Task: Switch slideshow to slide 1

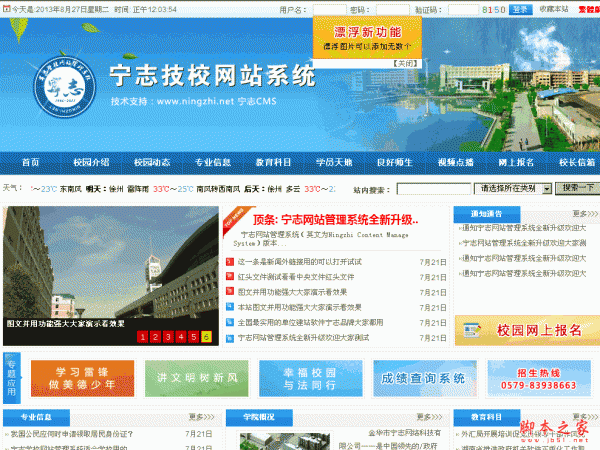Action: click(142, 337)
